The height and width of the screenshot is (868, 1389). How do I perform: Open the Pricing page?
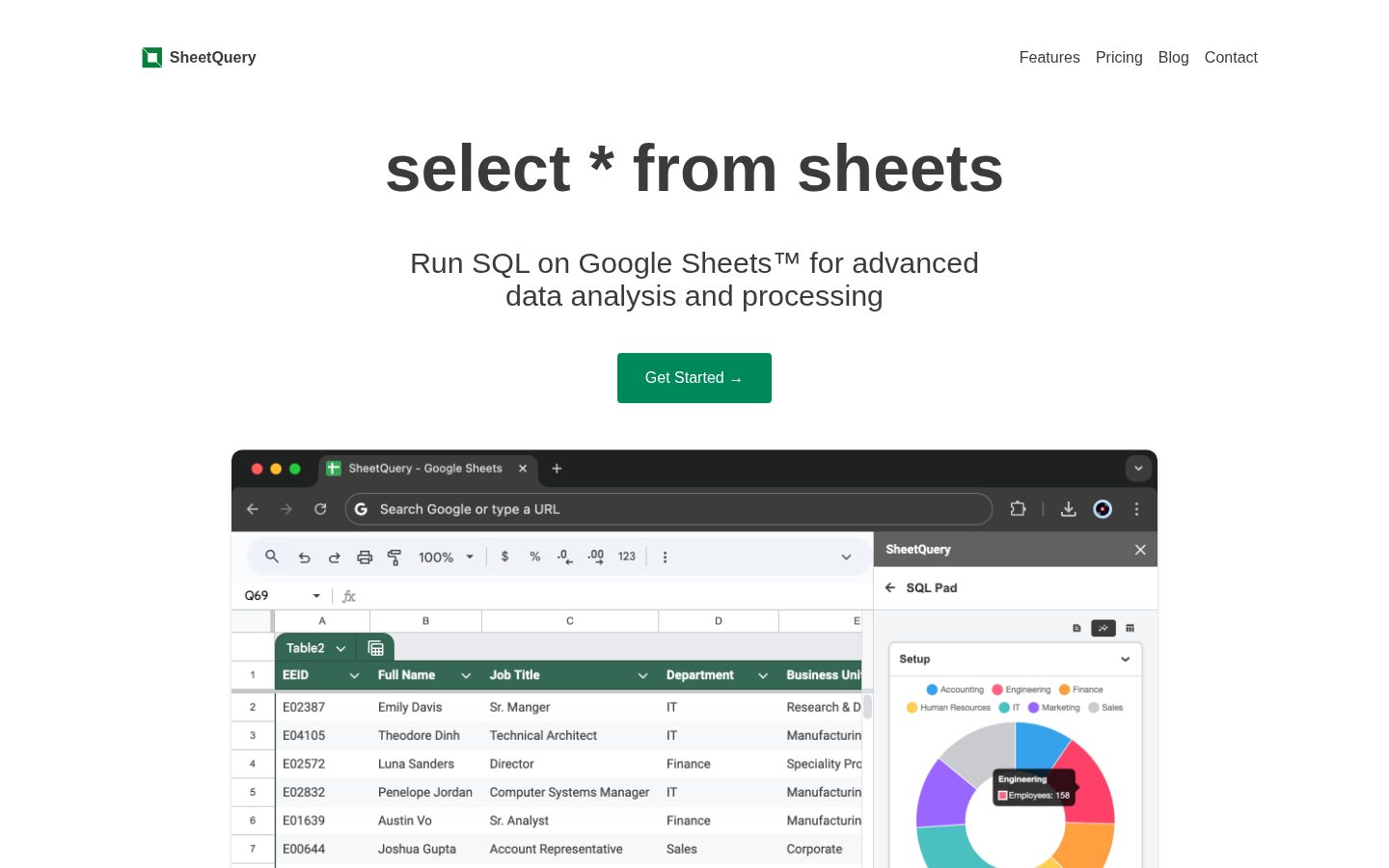pyautogui.click(x=1119, y=58)
